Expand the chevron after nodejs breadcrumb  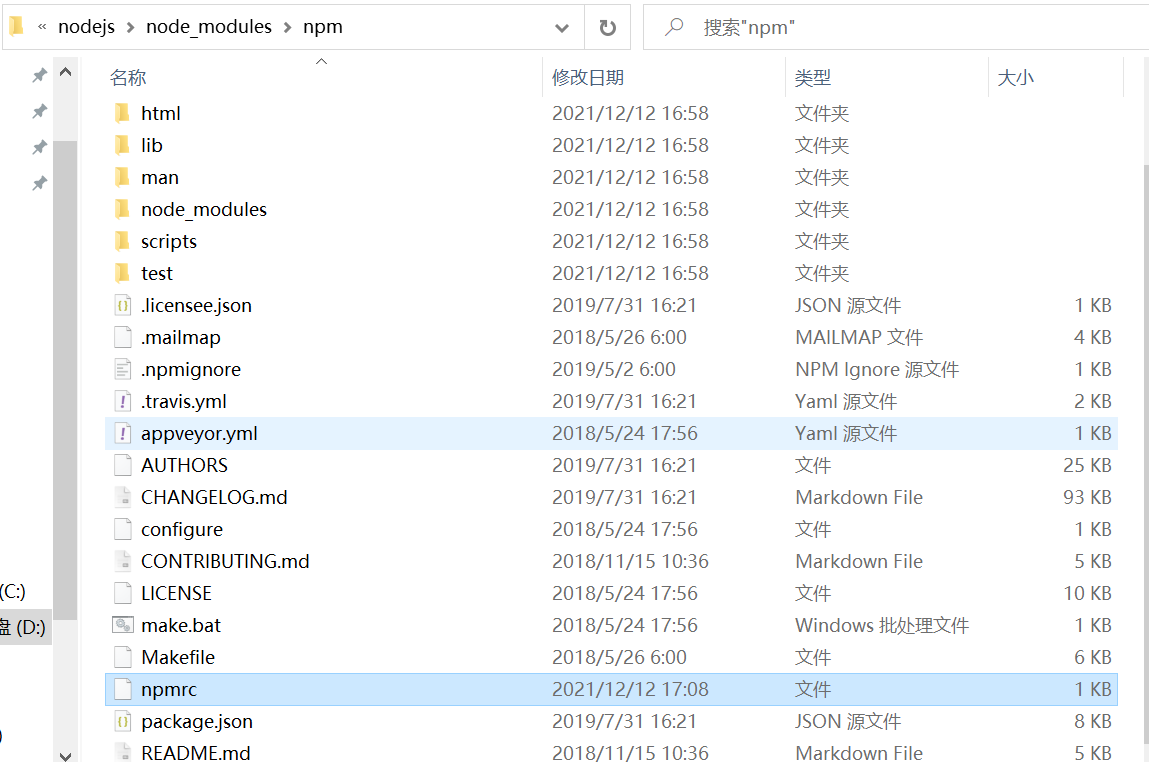point(130,28)
